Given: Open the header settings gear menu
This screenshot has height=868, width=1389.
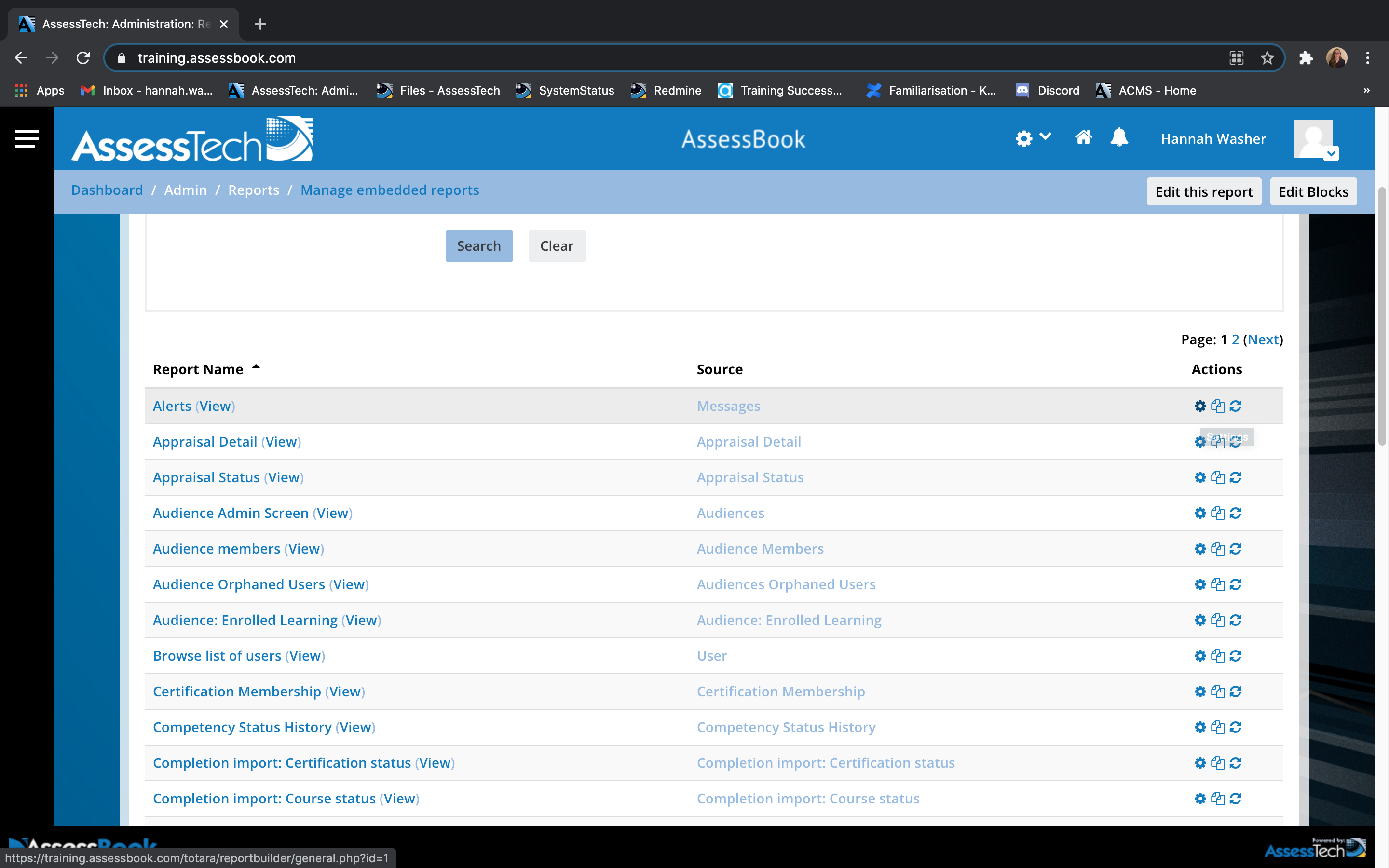Looking at the screenshot, I should click(x=1033, y=138).
